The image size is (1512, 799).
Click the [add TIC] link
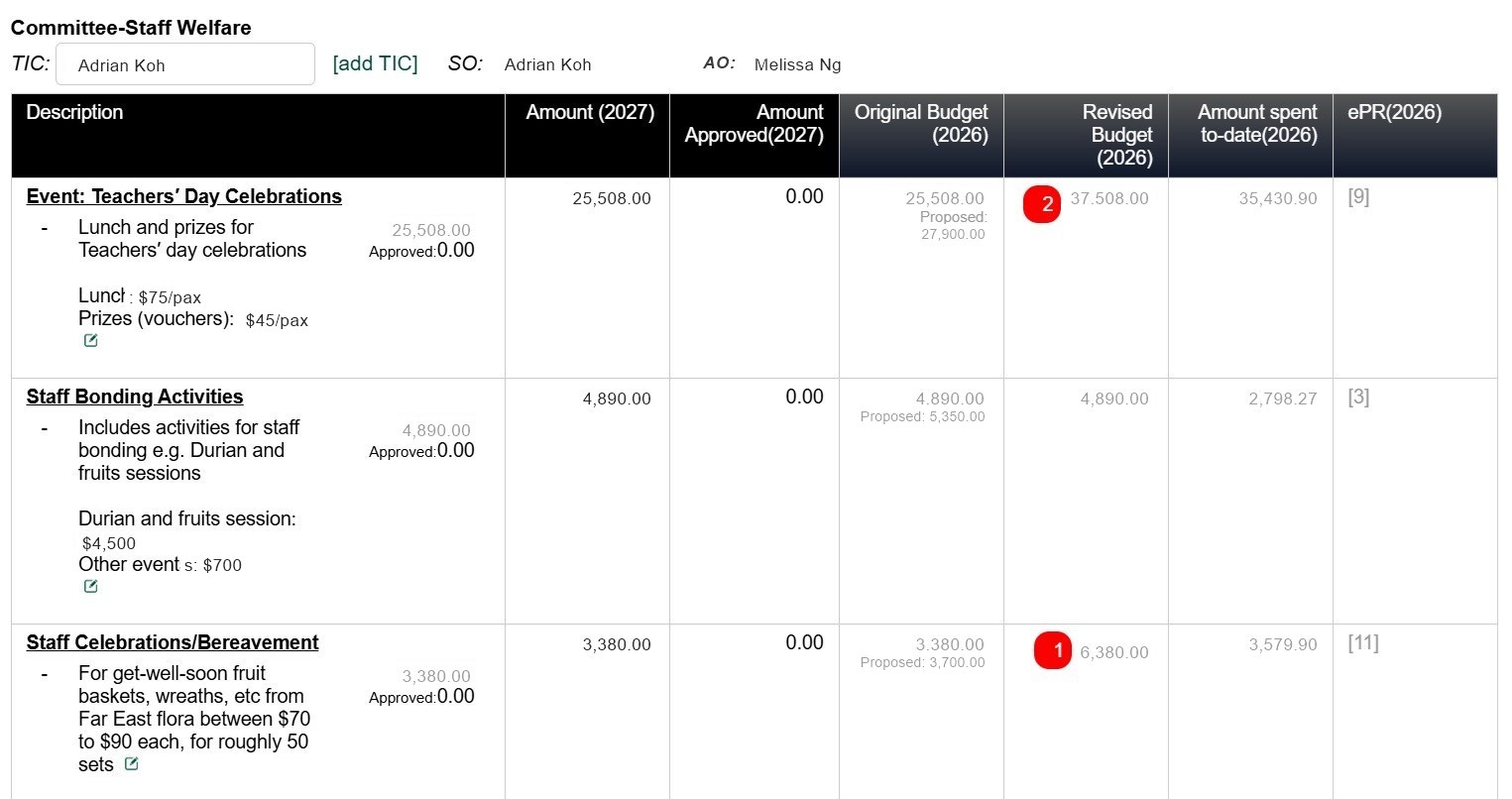(375, 63)
